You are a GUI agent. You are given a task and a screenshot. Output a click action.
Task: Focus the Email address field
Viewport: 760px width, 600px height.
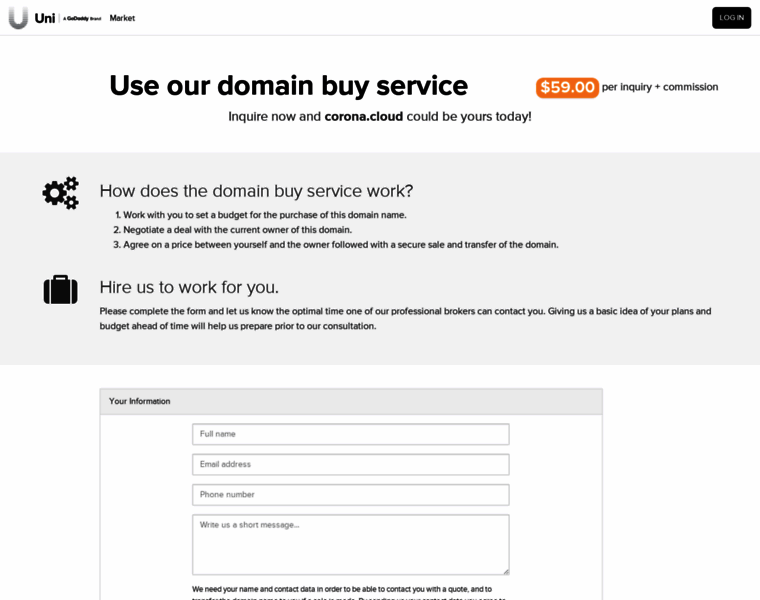click(x=350, y=464)
